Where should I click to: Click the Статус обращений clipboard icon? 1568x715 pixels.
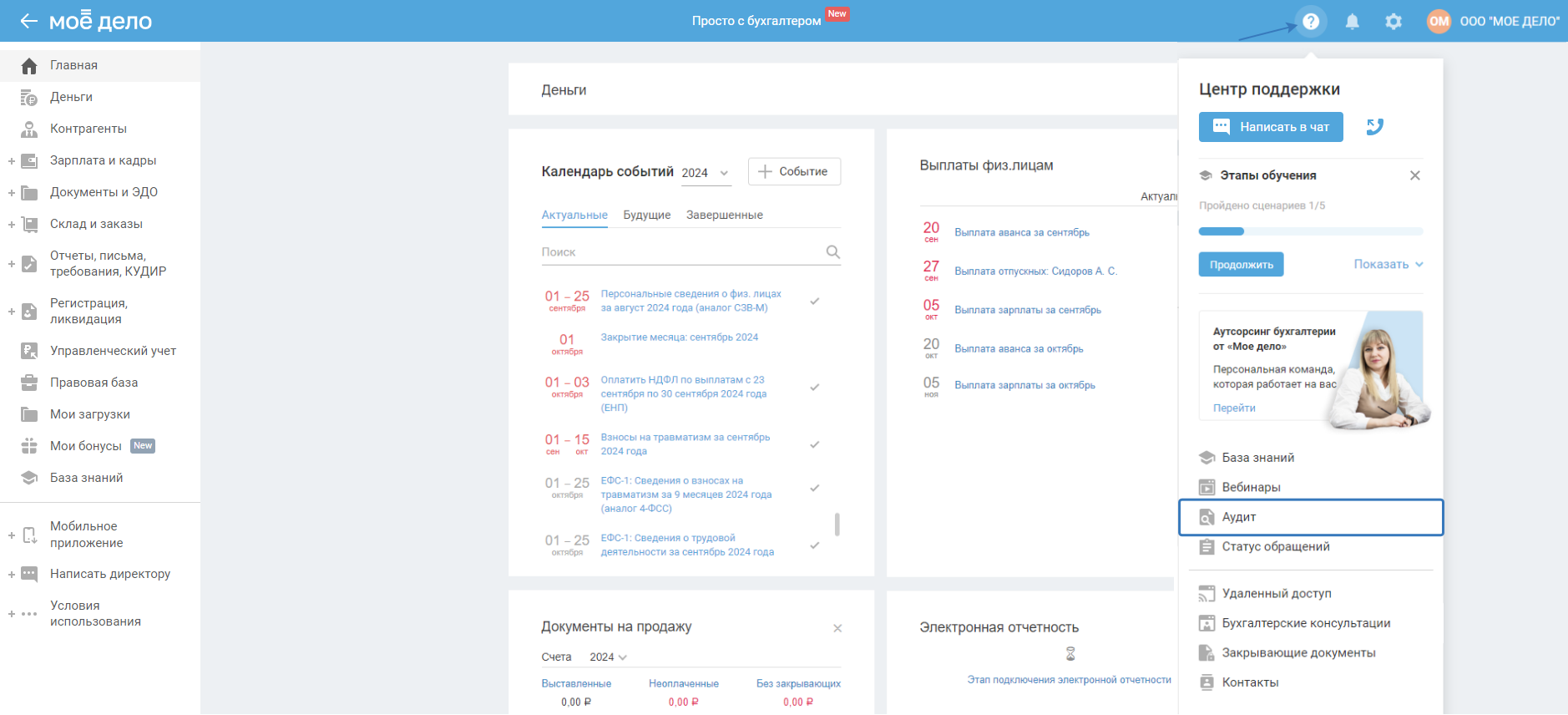point(1206,546)
